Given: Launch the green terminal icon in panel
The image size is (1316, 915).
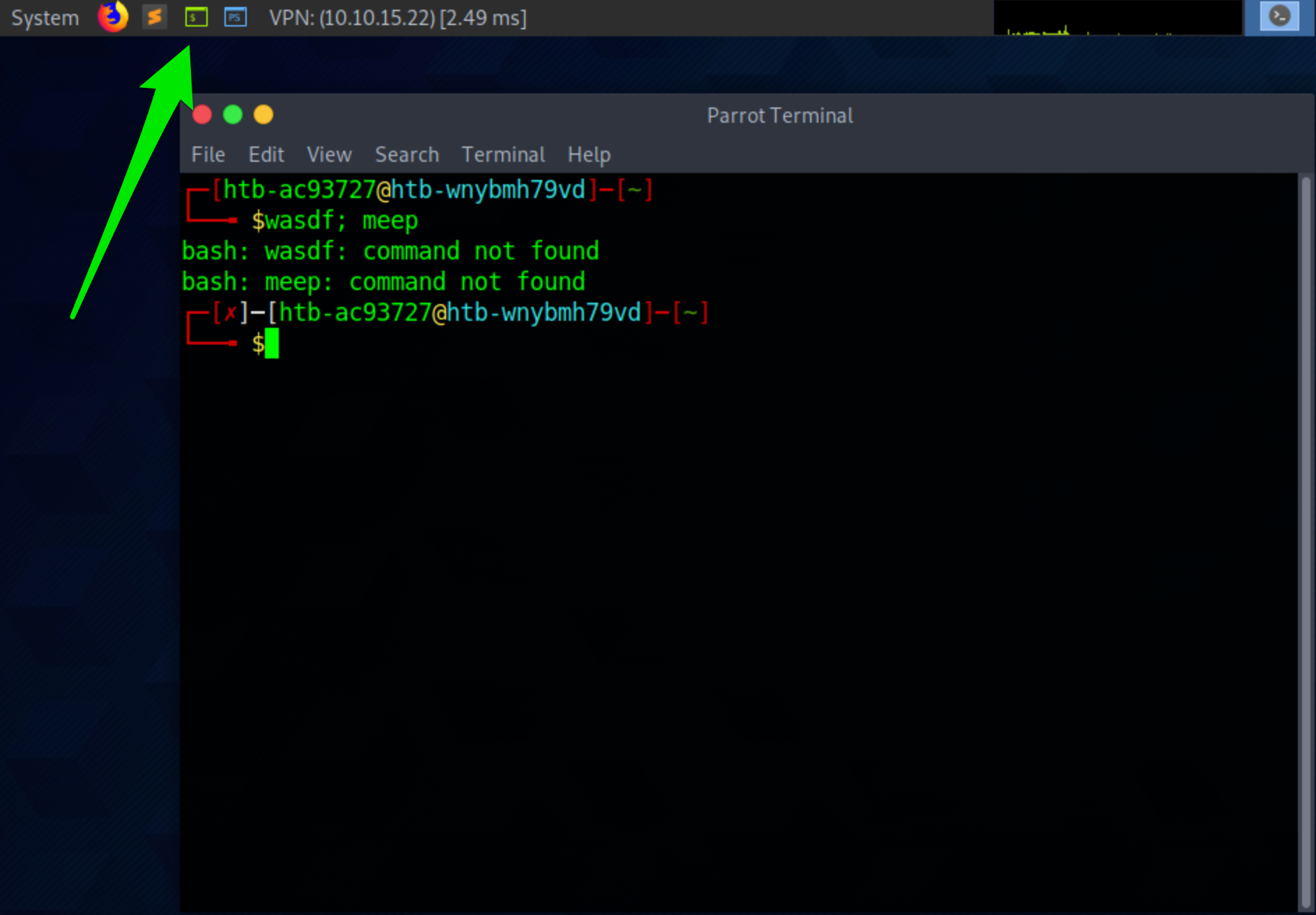Looking at the screenshot, I should (x=197, y=17).
